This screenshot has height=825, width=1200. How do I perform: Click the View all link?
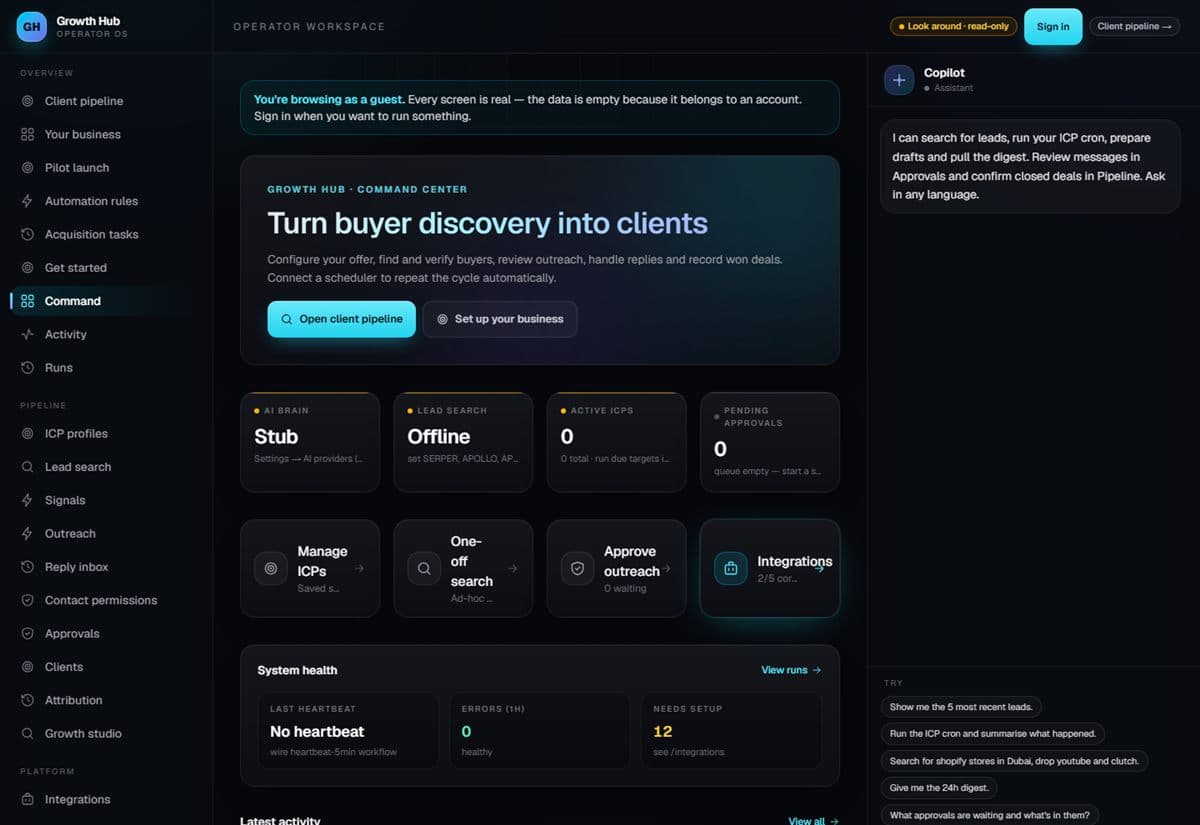813,820
